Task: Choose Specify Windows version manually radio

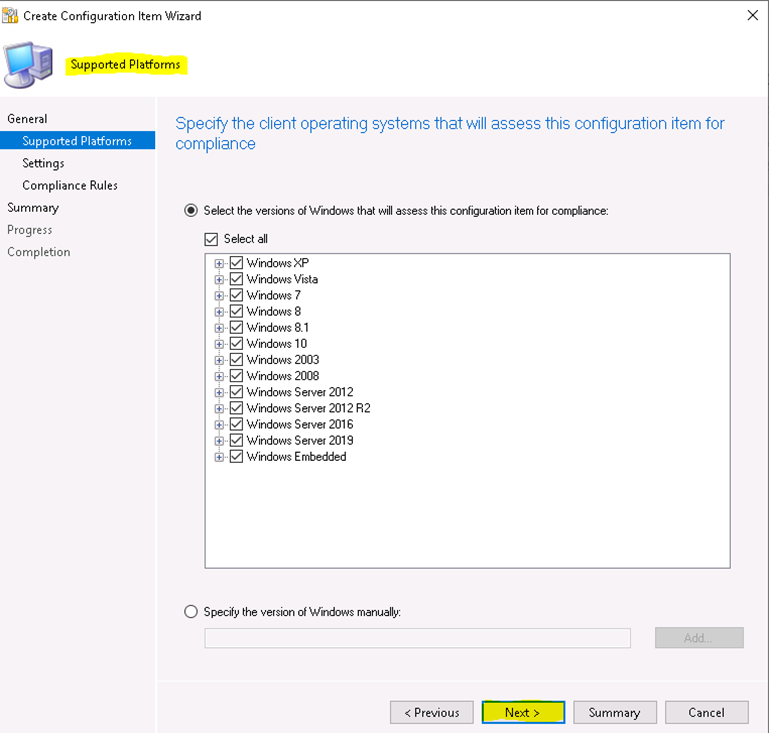Action: pos(191,612)
